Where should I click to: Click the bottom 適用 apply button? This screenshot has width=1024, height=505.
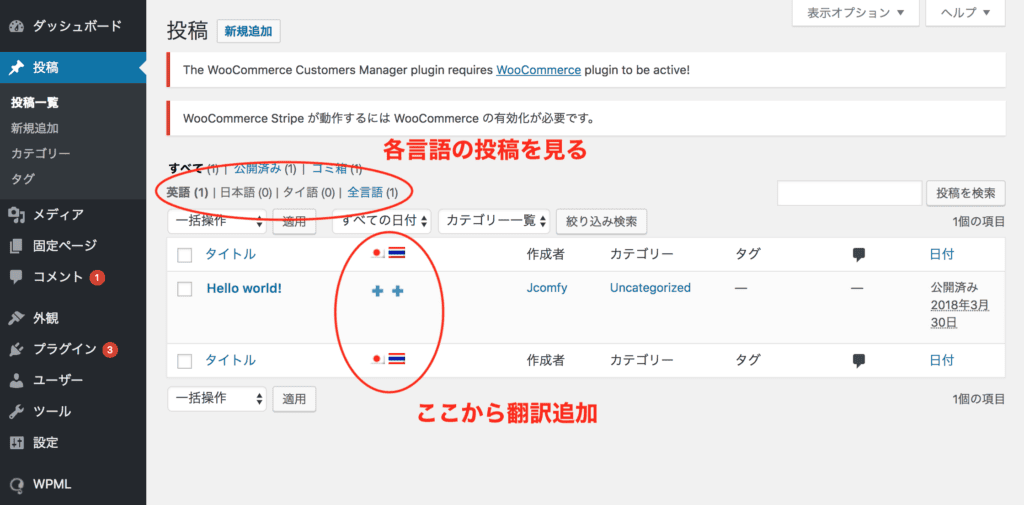pos(294,399)
